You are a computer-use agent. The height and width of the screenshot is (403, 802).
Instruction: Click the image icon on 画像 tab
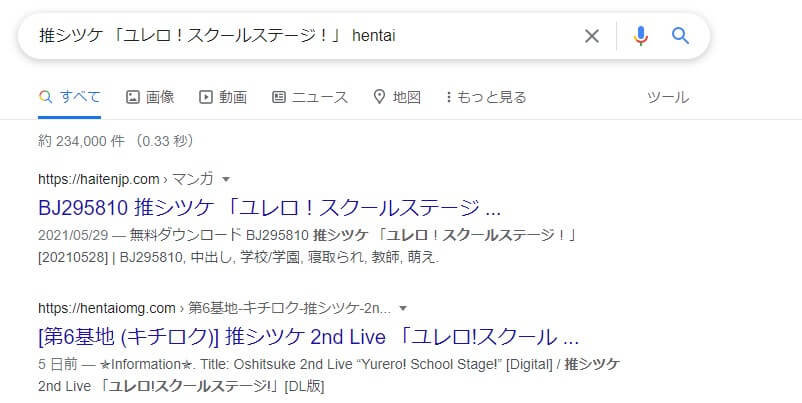point(133,97)
